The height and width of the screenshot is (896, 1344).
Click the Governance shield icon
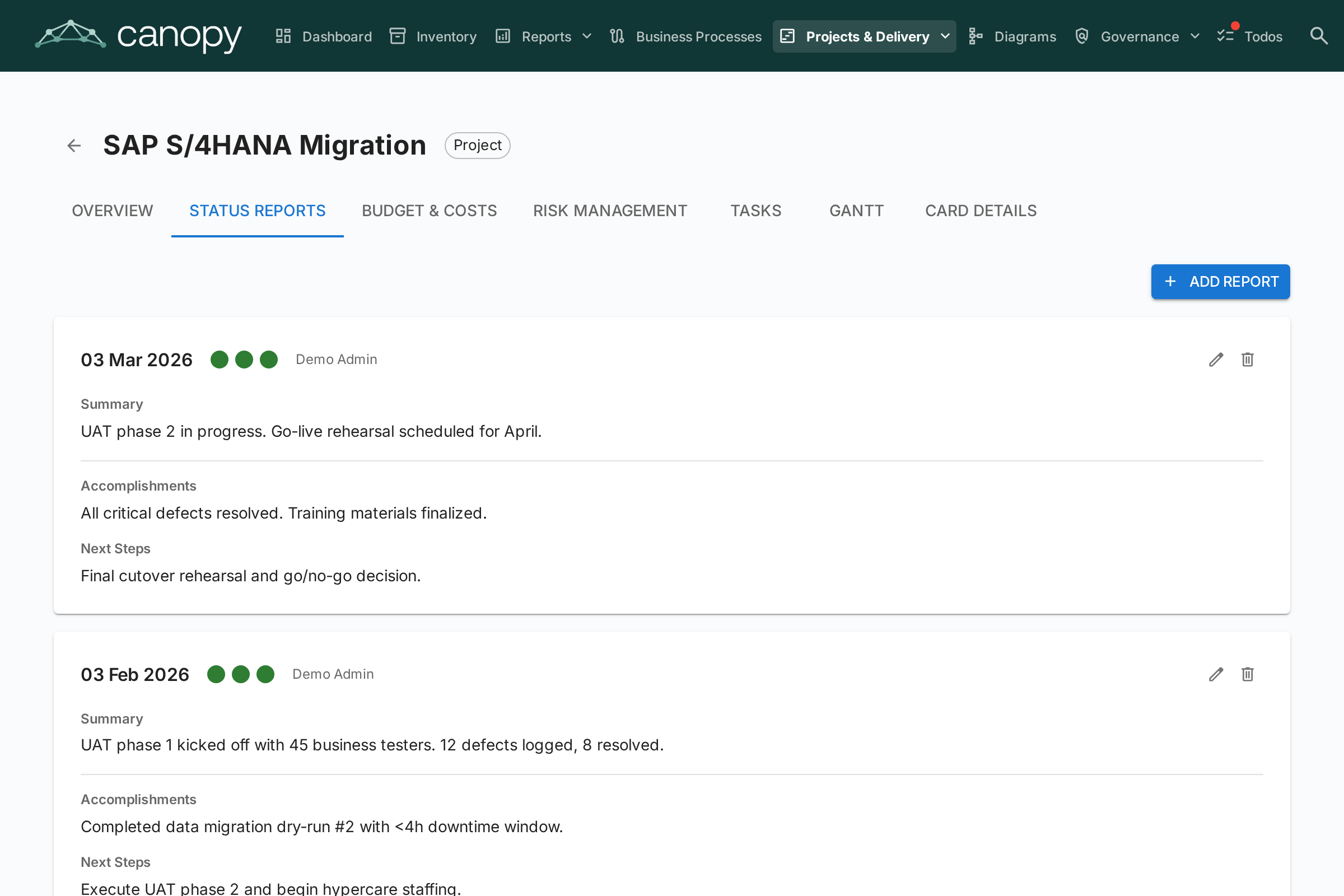tap(1082, 36)
